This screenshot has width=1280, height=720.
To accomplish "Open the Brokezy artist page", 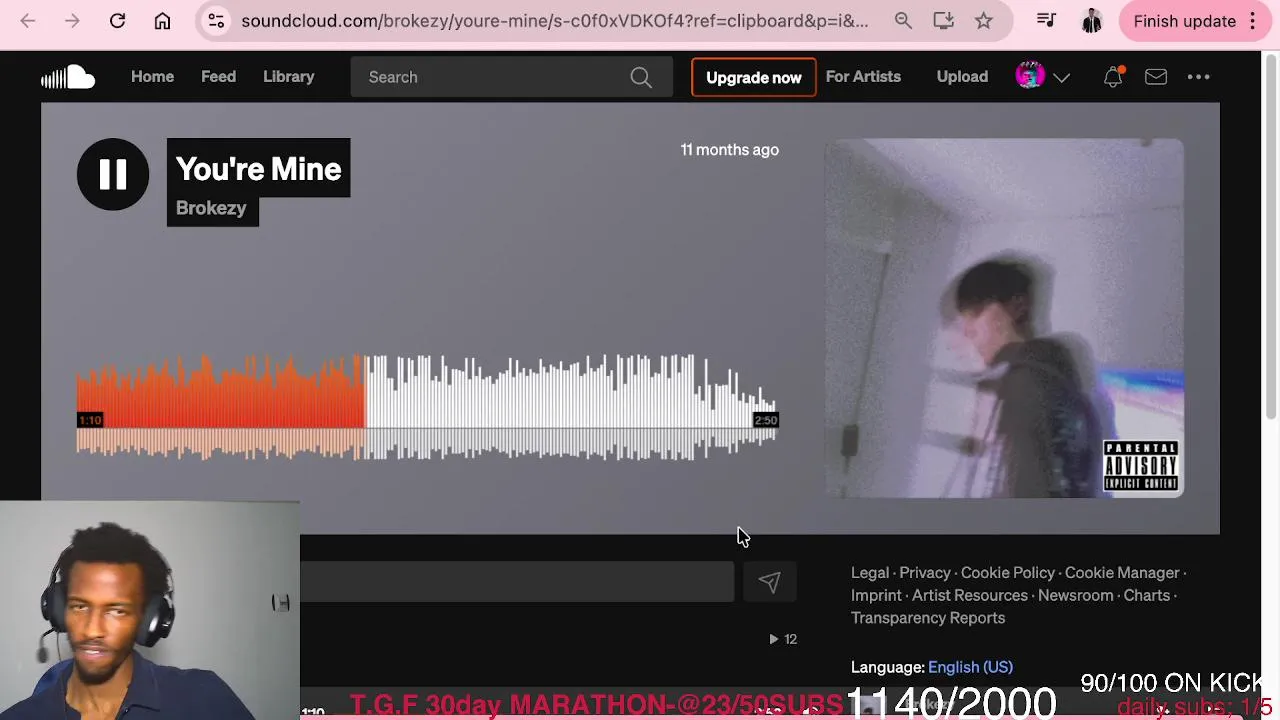I will pos(211,208).
